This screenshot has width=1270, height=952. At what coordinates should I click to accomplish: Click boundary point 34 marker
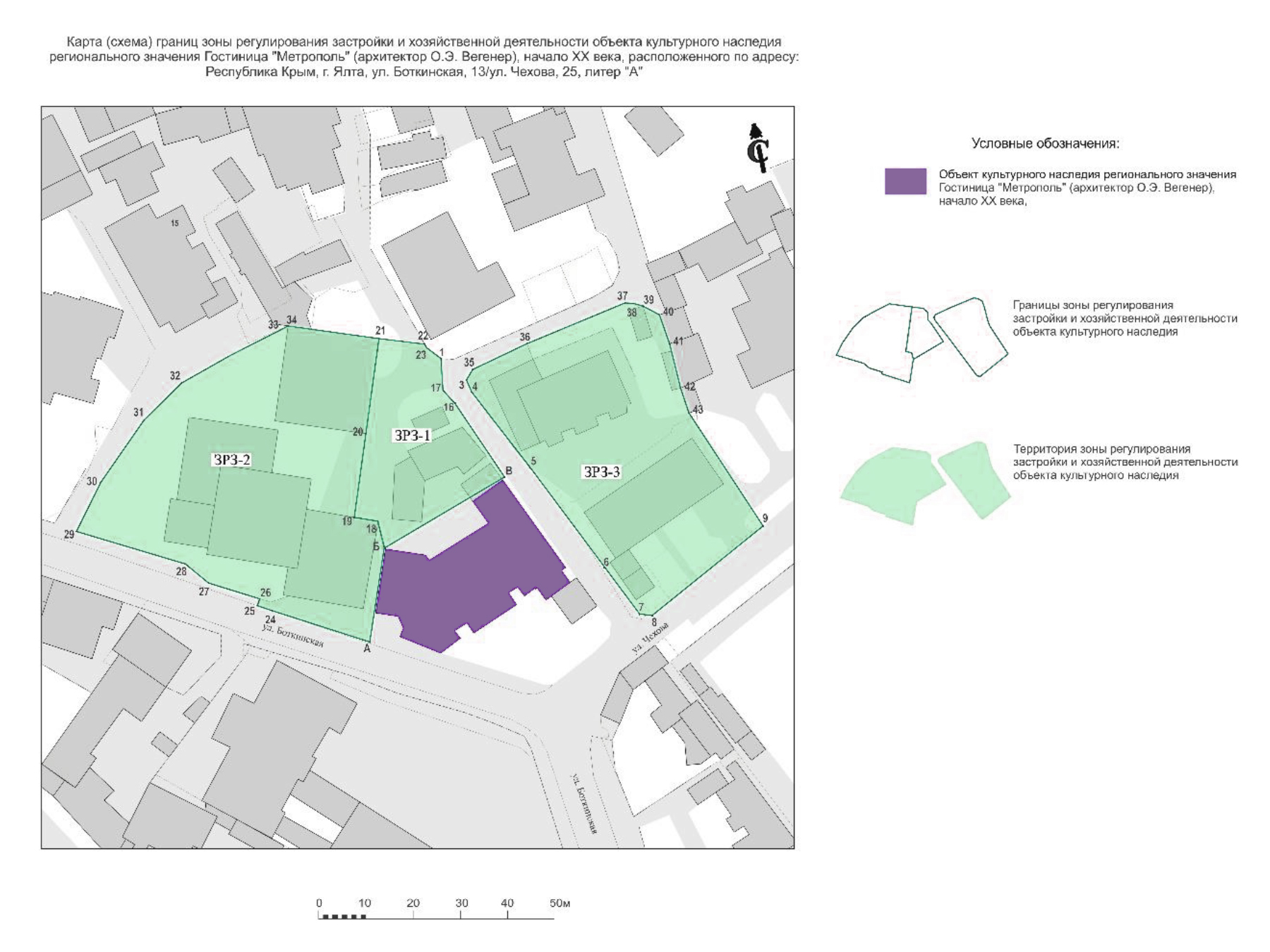tap(291, 320)
